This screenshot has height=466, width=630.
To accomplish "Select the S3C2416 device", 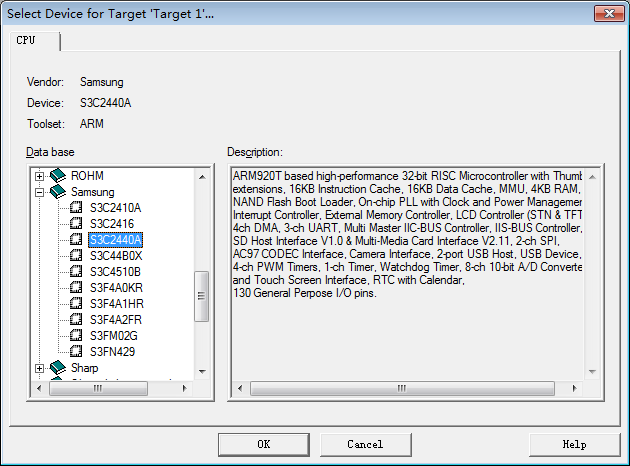I will (112, 224).
